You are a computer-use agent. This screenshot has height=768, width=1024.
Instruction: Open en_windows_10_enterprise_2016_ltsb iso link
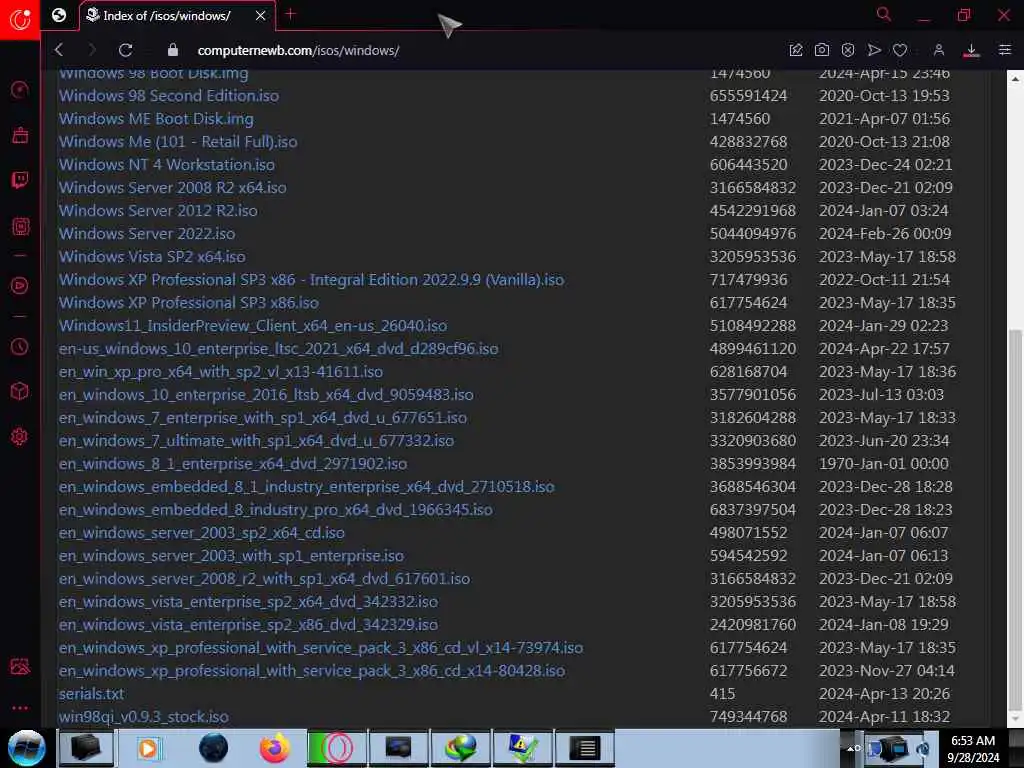point(266,394)
